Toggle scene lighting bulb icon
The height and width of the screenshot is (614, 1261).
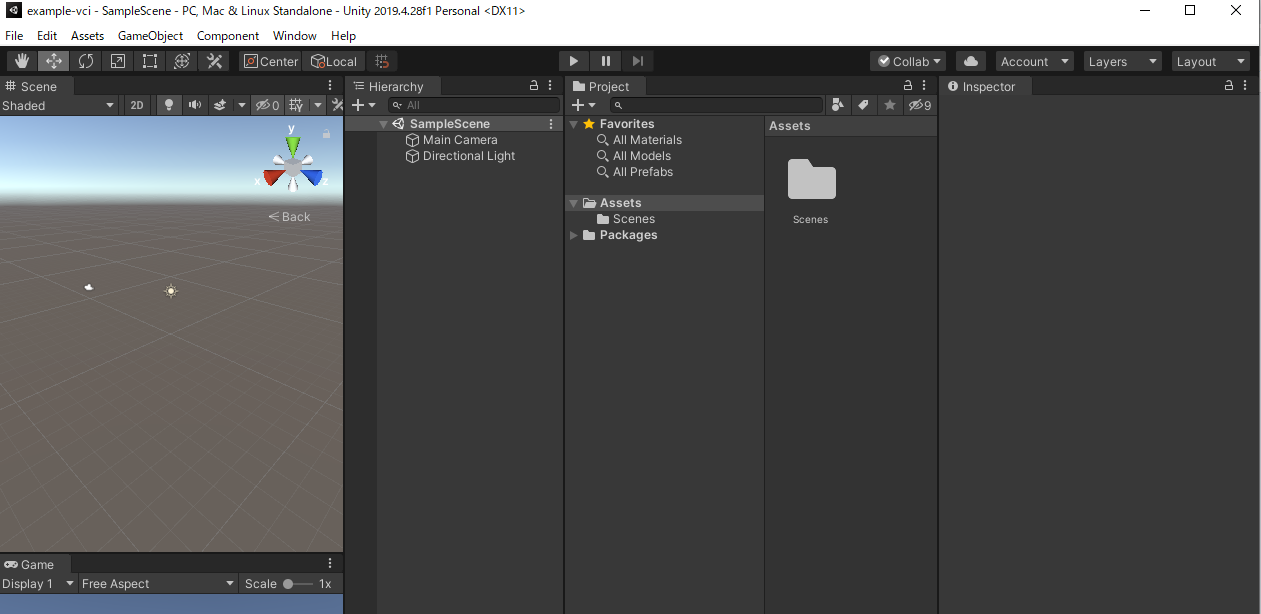(x=169, y=105)
